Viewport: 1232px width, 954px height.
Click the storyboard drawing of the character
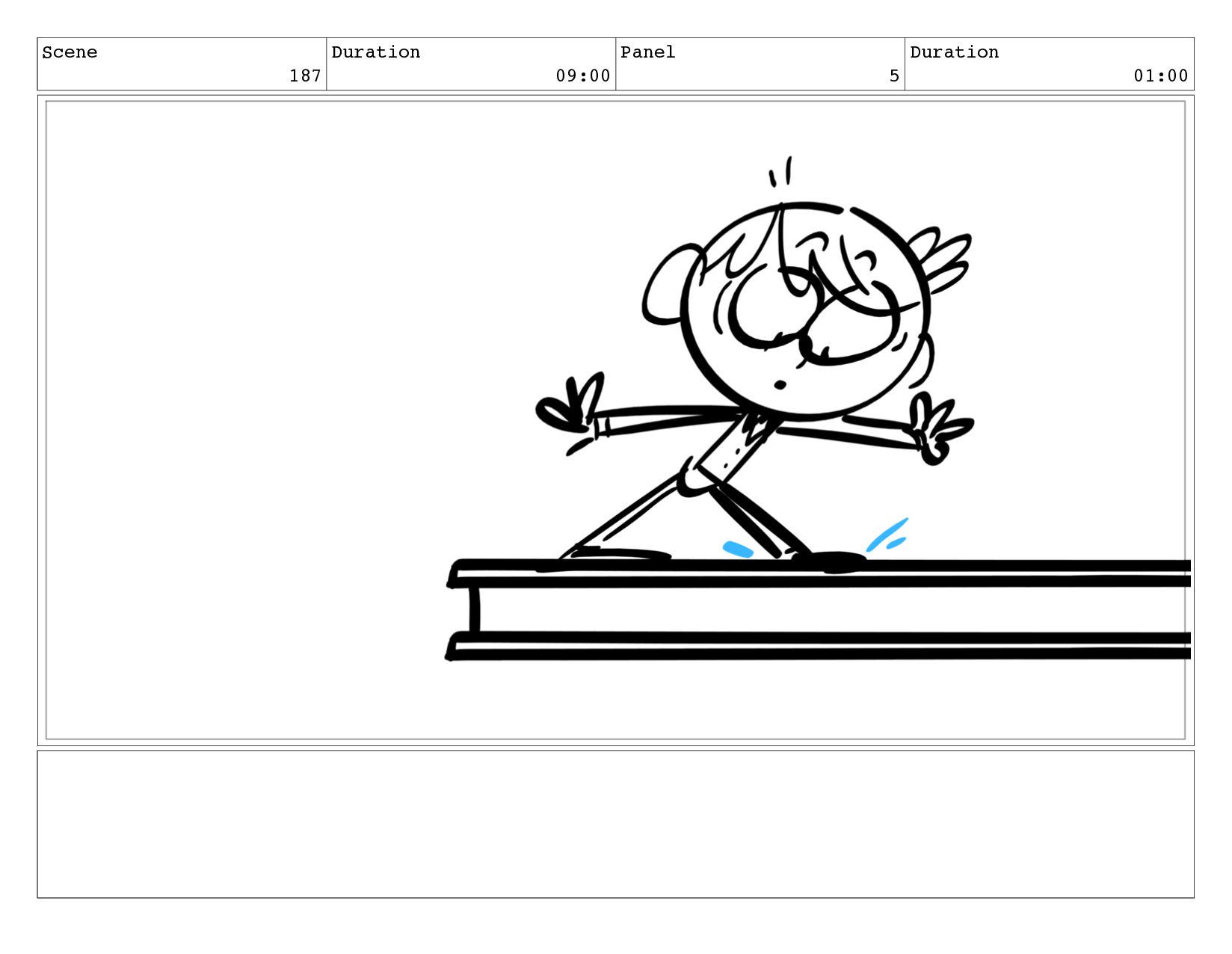tap(755, 366)
